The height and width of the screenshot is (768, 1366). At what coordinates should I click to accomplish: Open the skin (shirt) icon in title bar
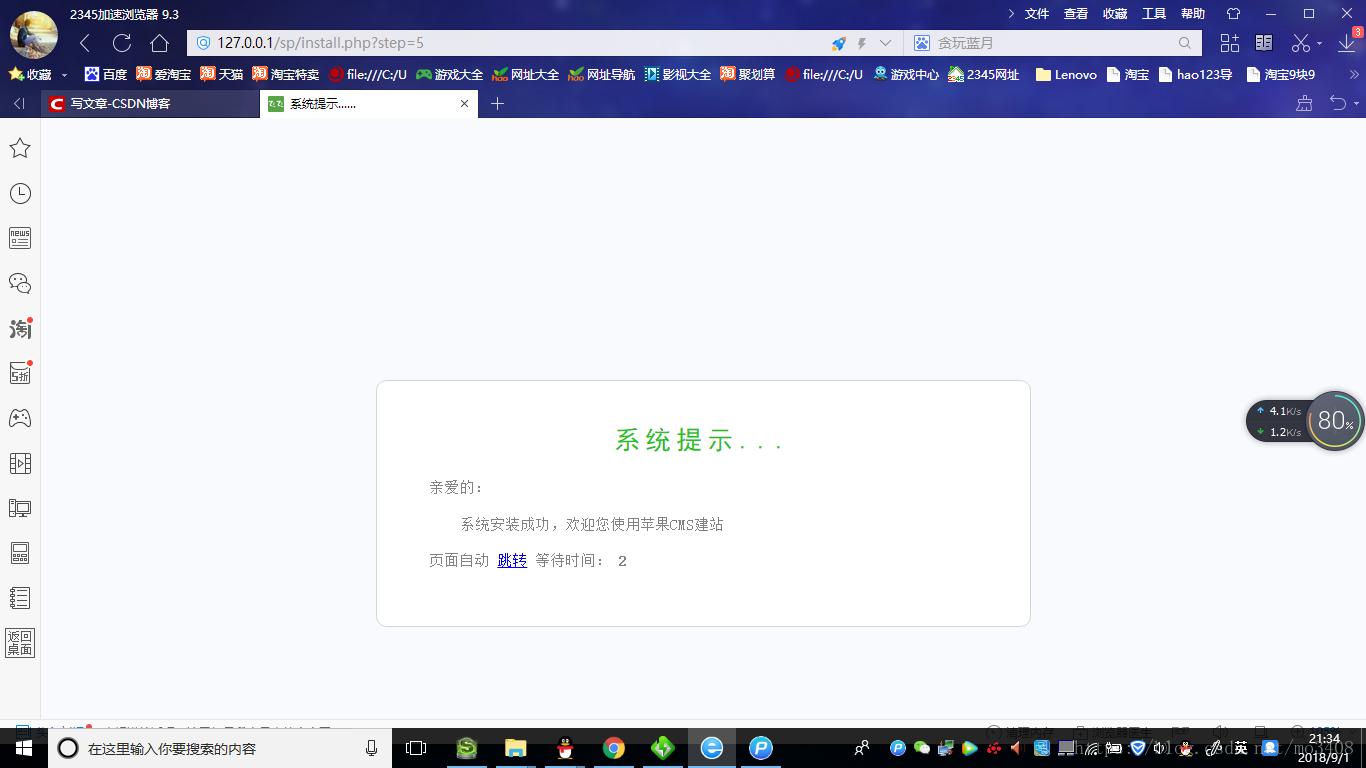pos(1233,14)
